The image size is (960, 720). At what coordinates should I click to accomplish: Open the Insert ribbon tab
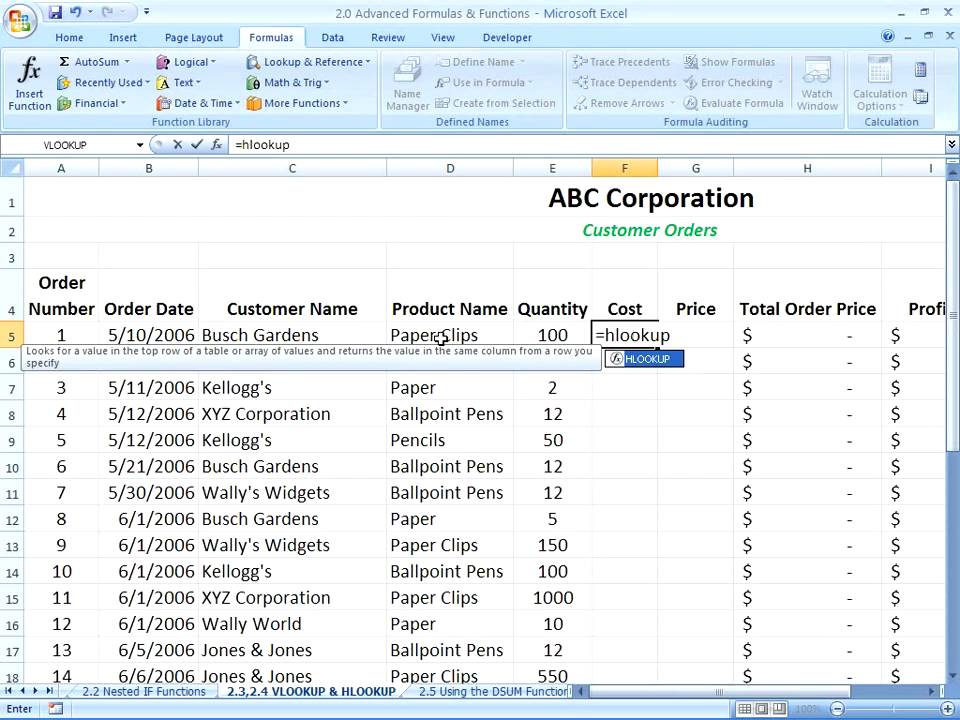[x=122, y=37]
